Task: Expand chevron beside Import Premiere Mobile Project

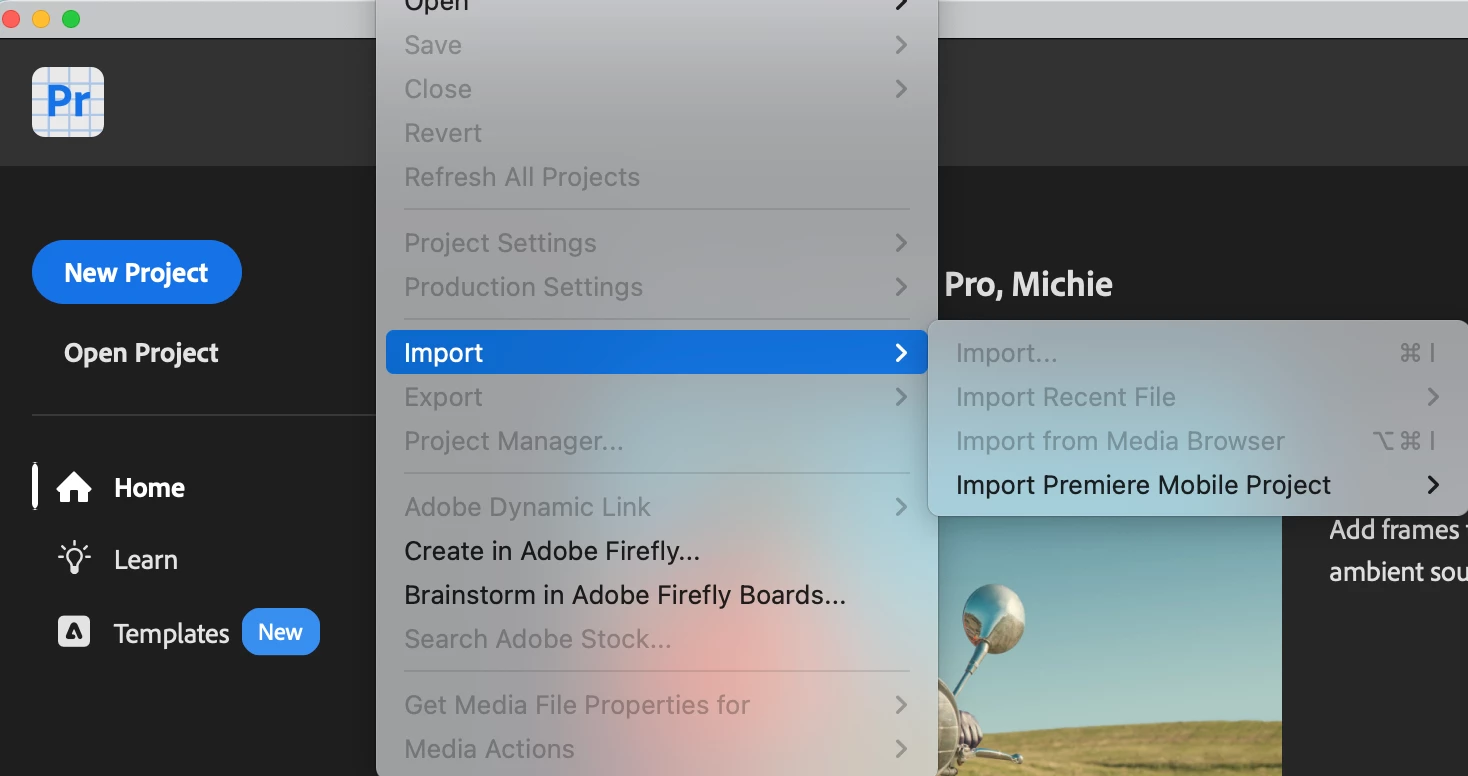Action: [x=1433, y=485]
